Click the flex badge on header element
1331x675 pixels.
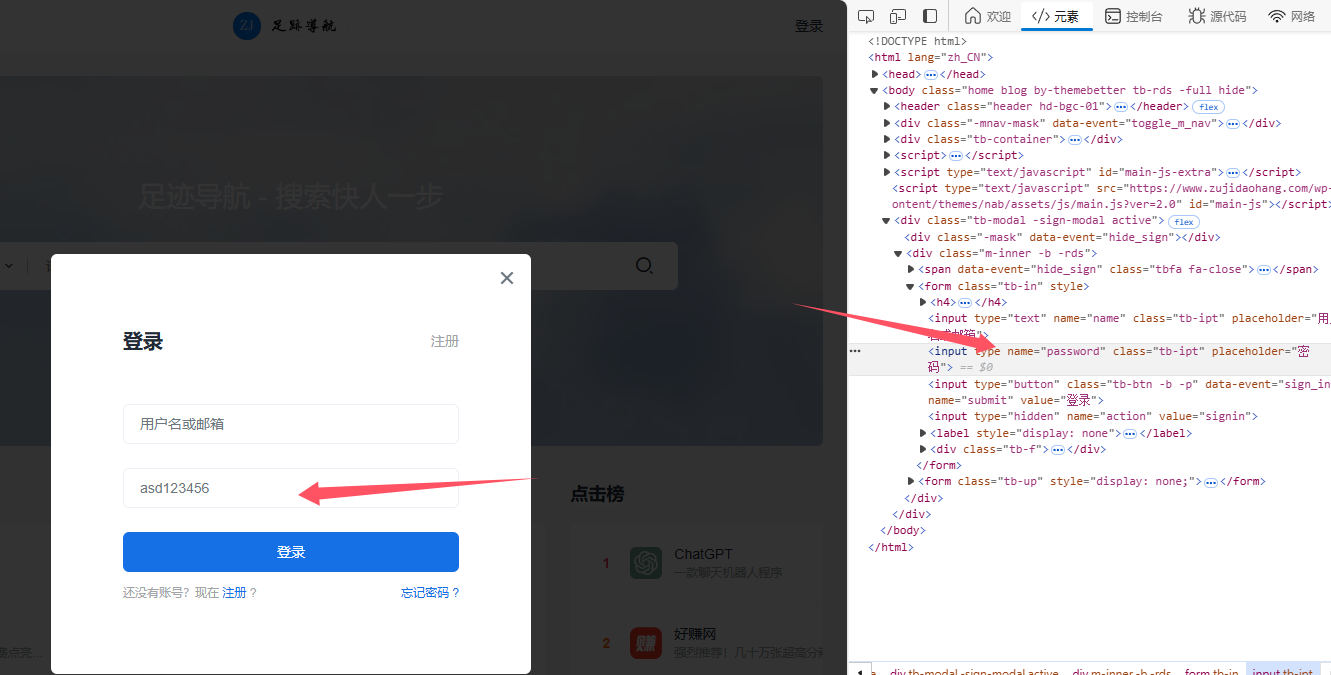(1208, 107)
